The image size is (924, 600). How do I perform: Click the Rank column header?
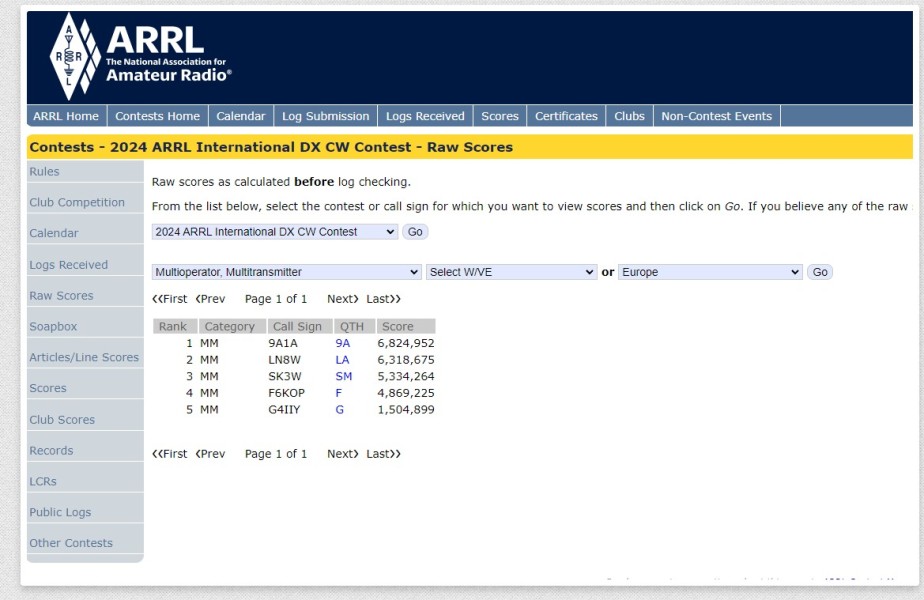175,327
